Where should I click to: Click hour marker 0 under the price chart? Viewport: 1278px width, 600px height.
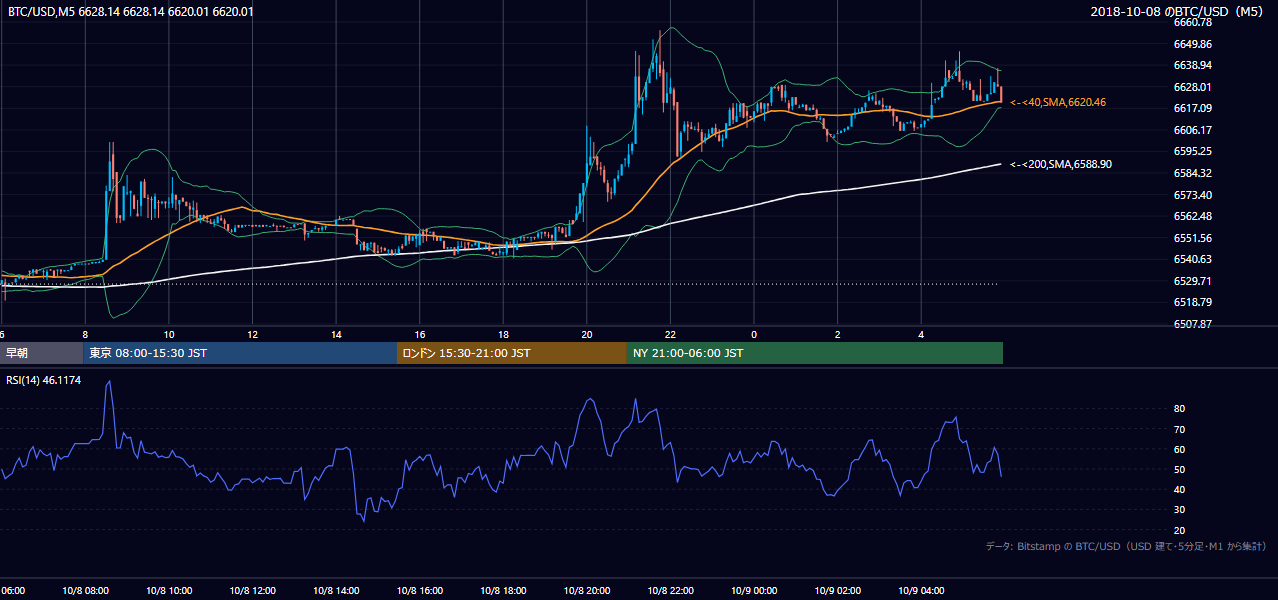(x=754, y=335)
